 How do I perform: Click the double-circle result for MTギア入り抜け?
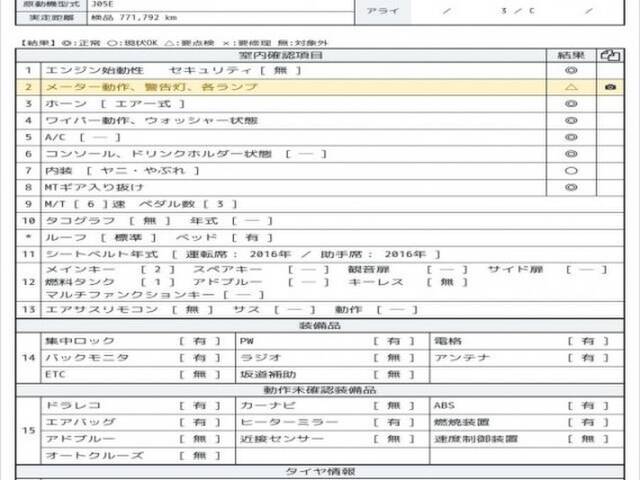click(571, 187)
